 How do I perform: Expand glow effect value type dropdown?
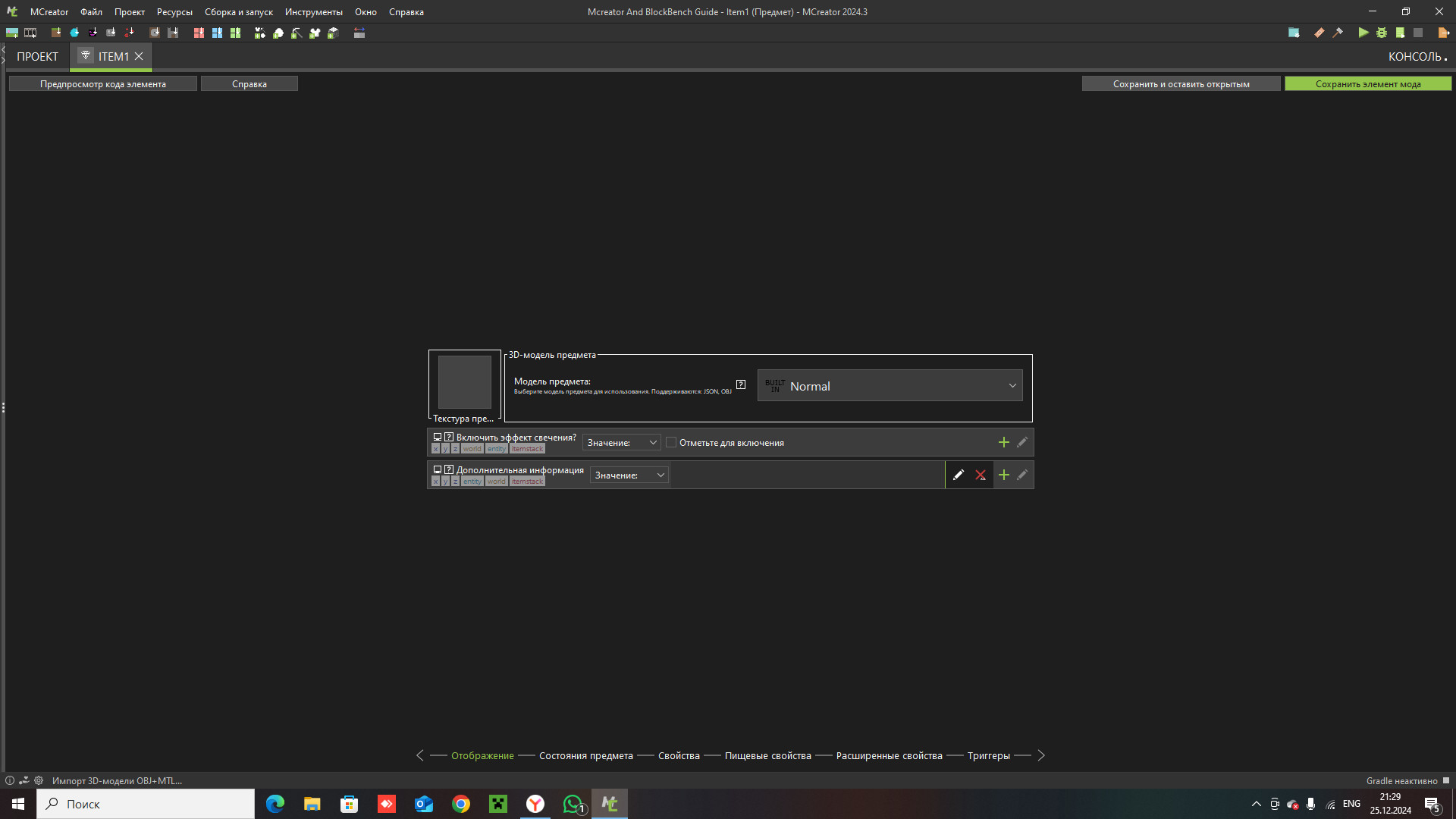click(x=621, y=443)
